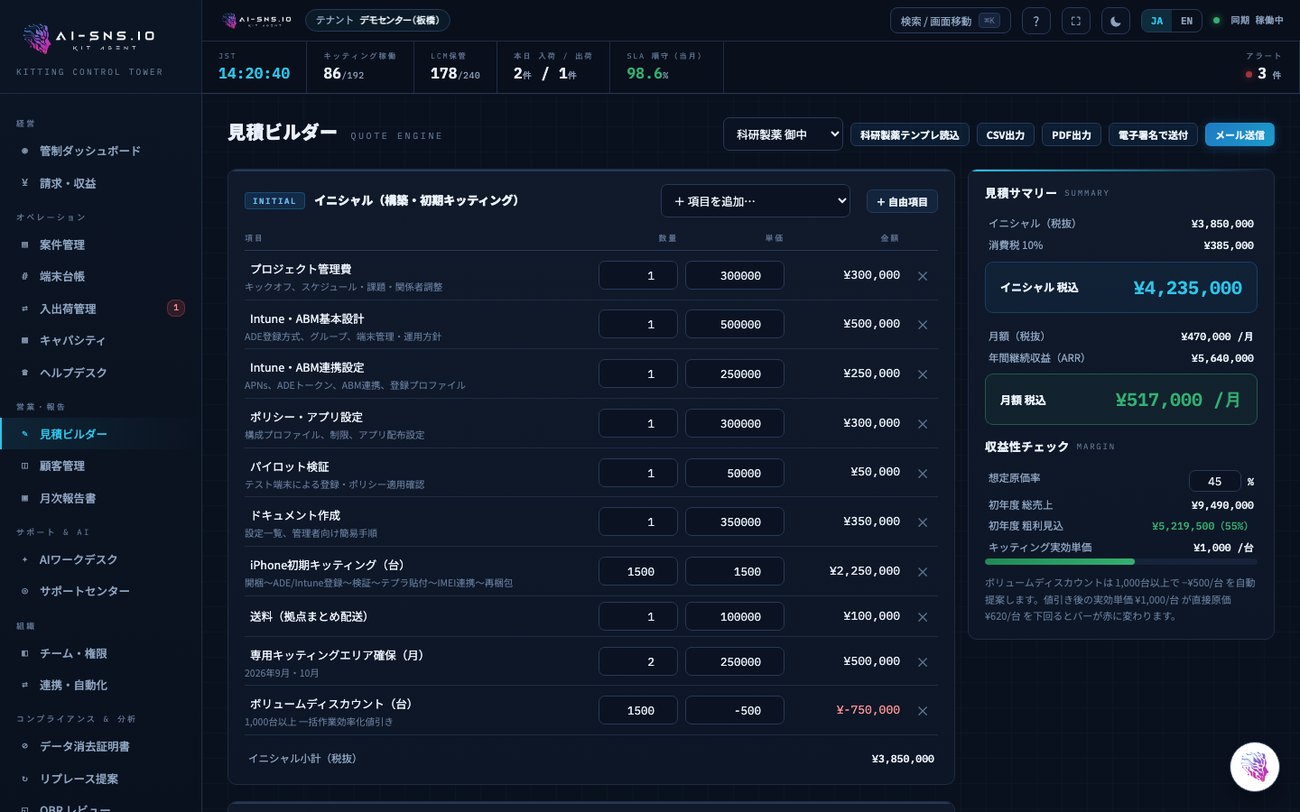Image resolution: width=1300 pixels, height=812 pixels.
Task: Open the search / 画面移動 box
Action: click(x=950, y=21)
